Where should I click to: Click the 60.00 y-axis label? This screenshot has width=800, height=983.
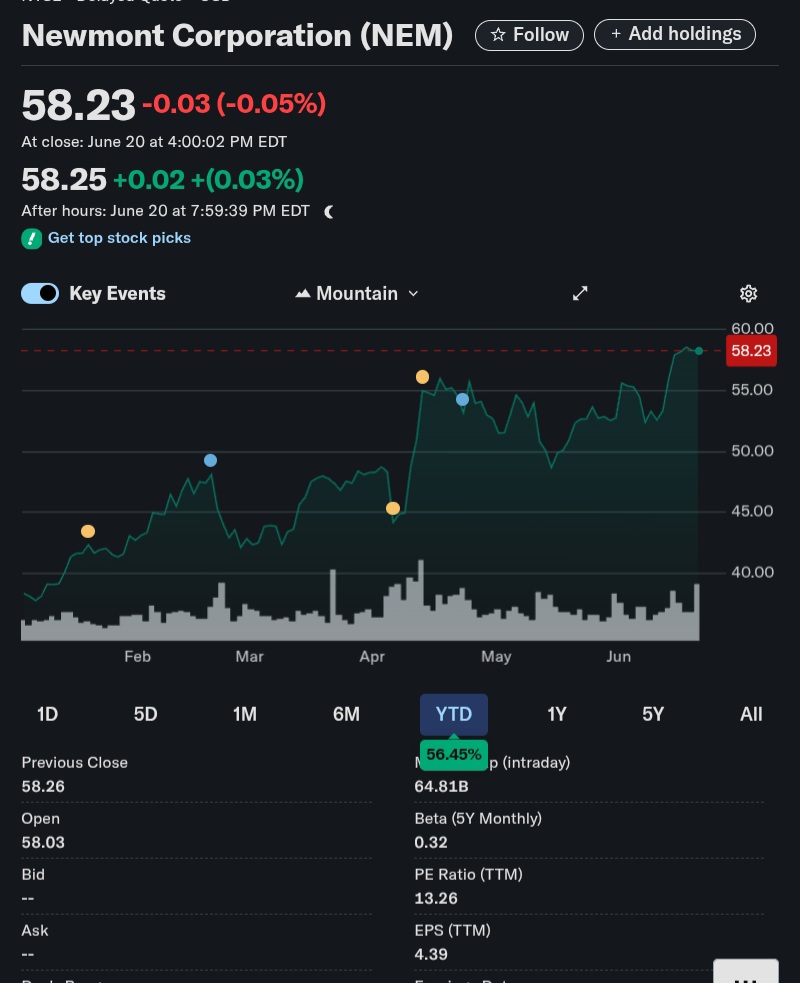coord(752,329)
